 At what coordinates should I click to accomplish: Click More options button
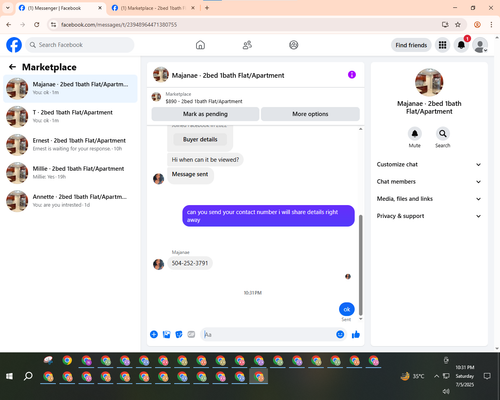(x=310, y=114)
